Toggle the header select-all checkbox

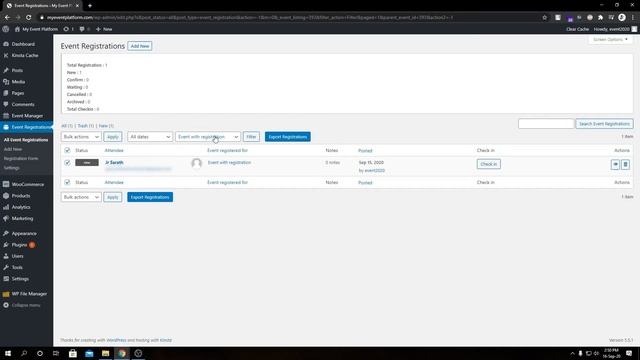67,151
